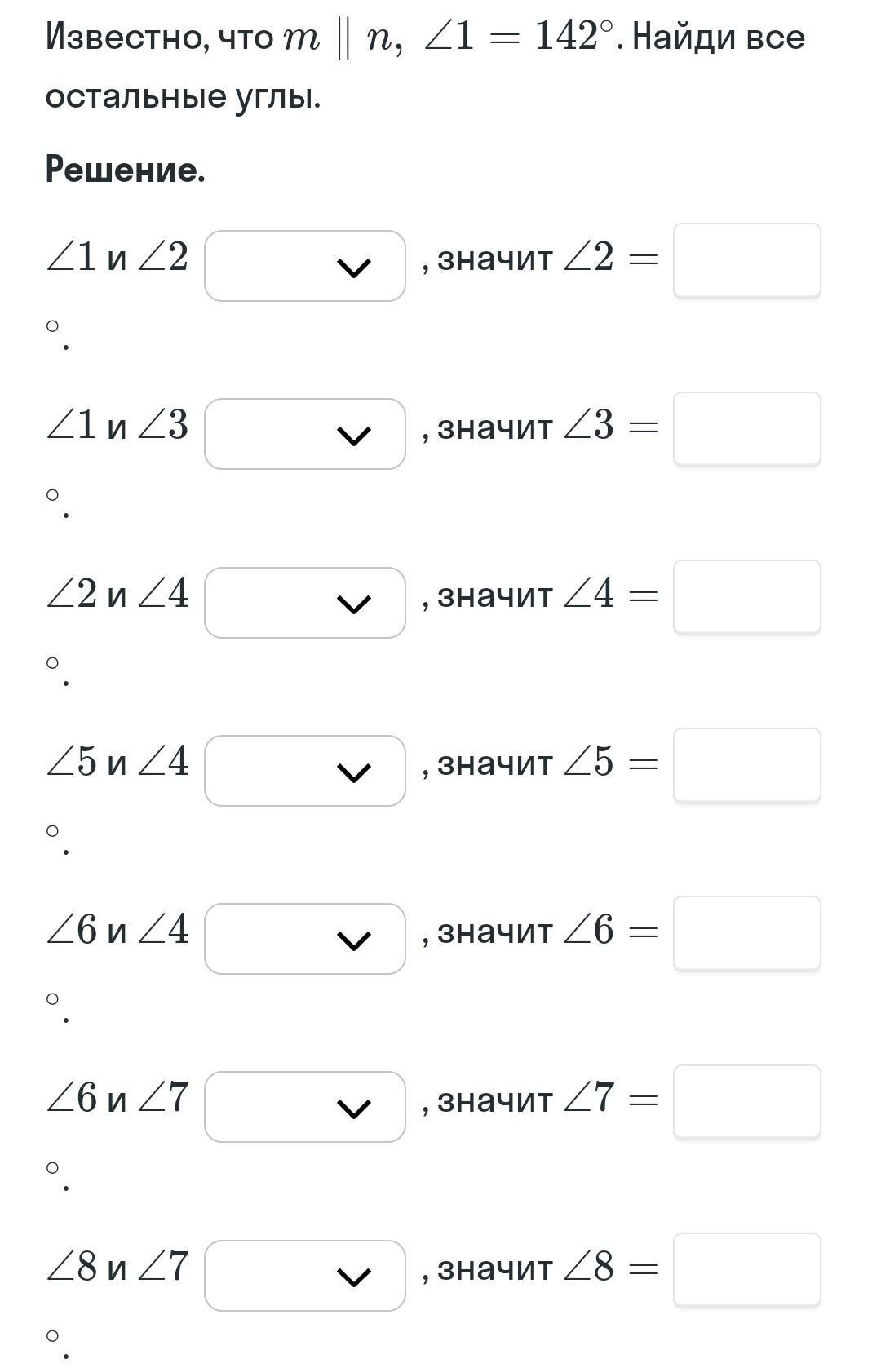
Task: Click the ∠4 answer input field
Action: pyautogui.click(x=746, y=596)
